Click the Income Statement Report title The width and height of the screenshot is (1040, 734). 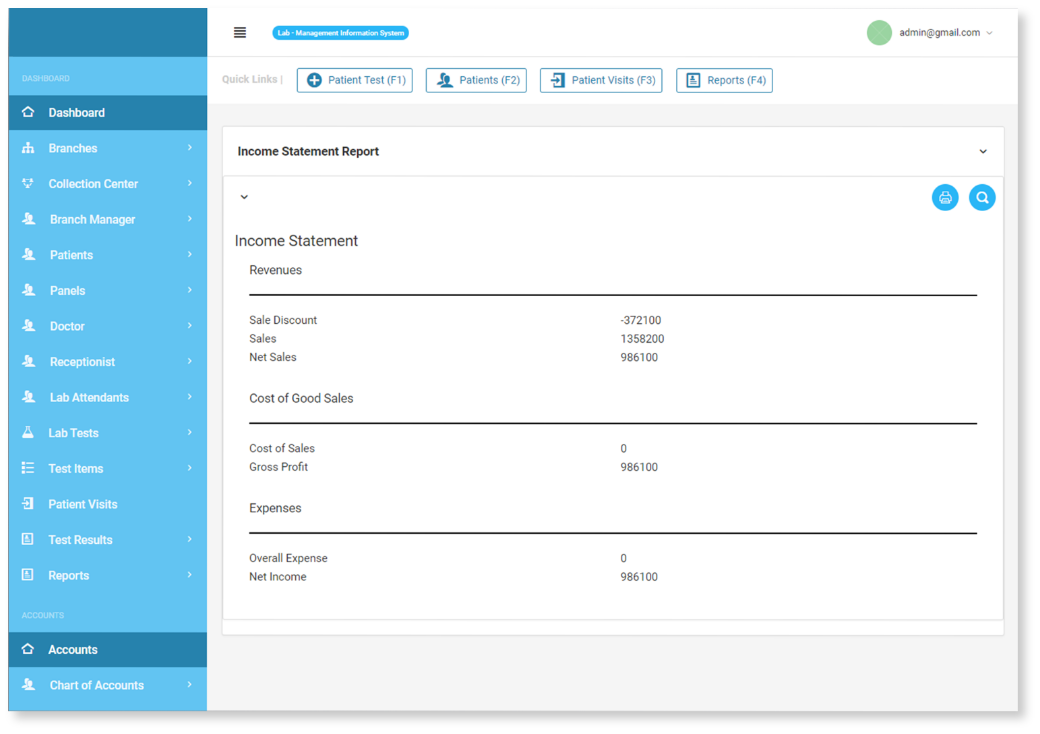(308, 151)
